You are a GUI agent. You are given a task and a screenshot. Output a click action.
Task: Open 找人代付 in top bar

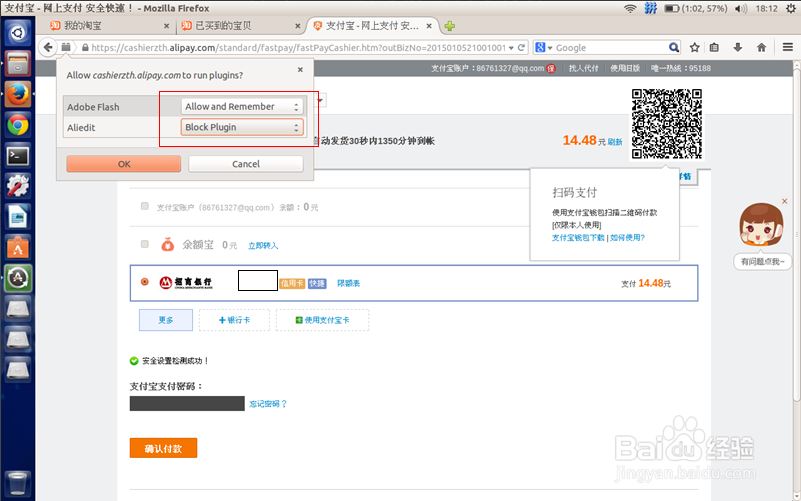click(x=583, y=68)
